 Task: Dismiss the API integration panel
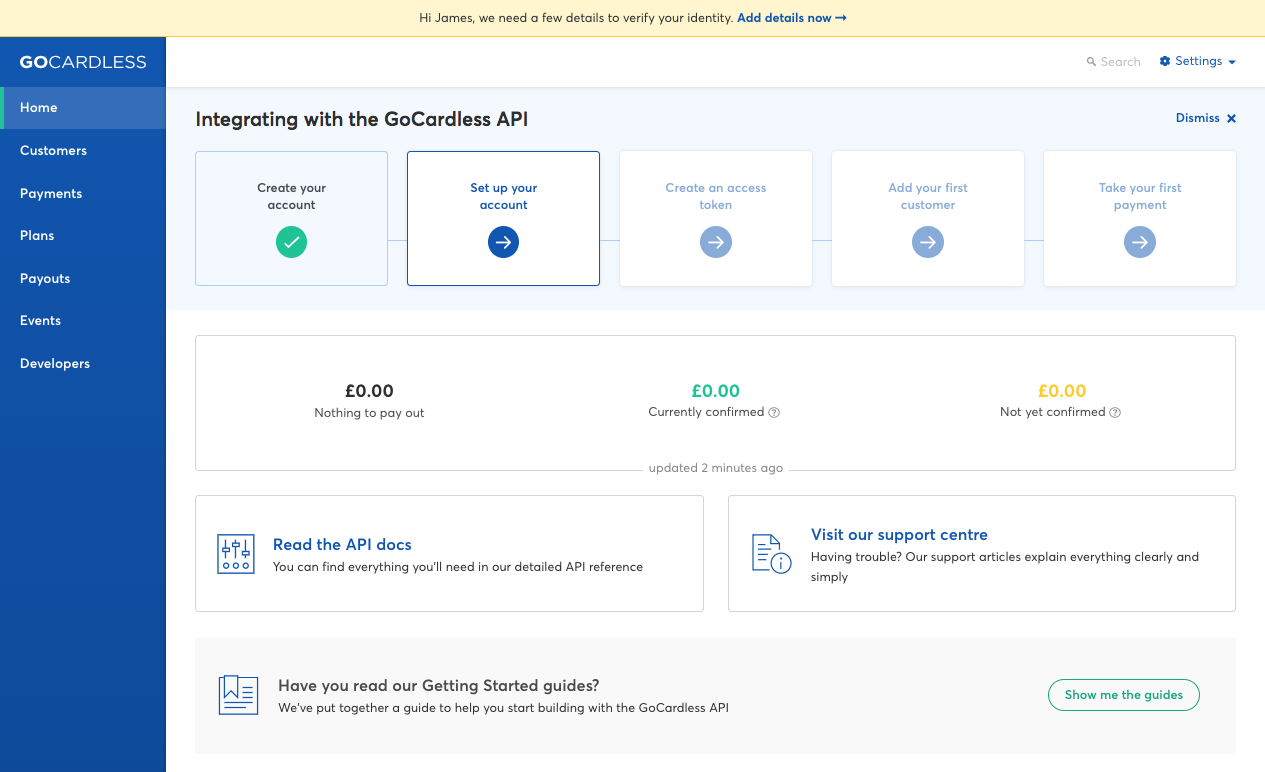(1206, 118)
